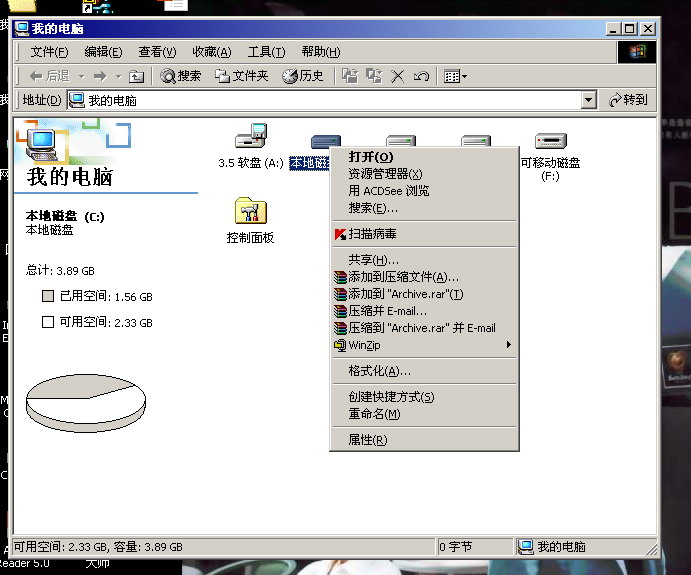Select the 可移动磁盘 (F:) drive icon
691x575 pixels.
coord(550,141)
